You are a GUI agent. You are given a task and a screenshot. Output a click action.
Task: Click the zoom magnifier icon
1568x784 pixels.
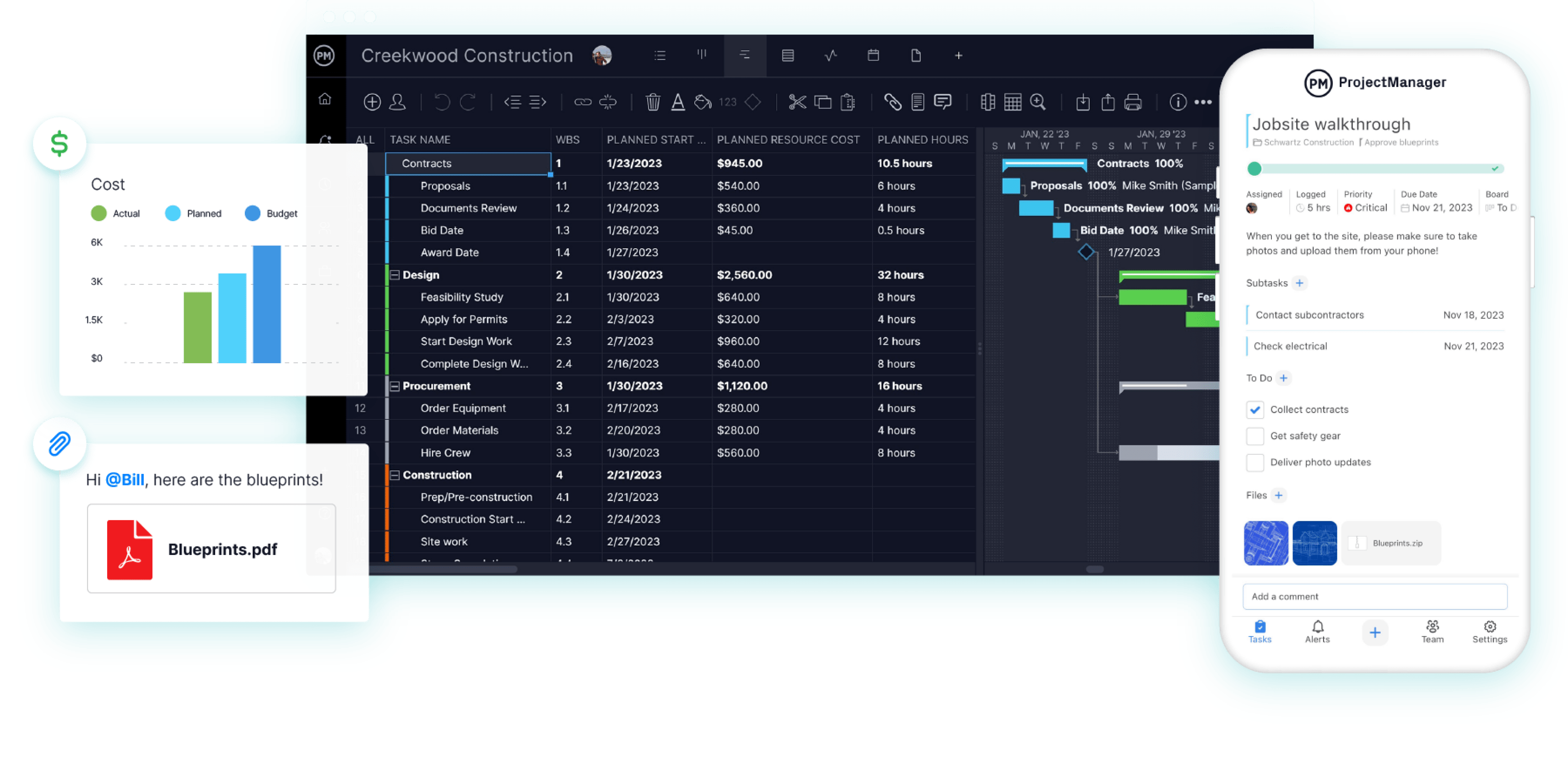coord(1038,102)
